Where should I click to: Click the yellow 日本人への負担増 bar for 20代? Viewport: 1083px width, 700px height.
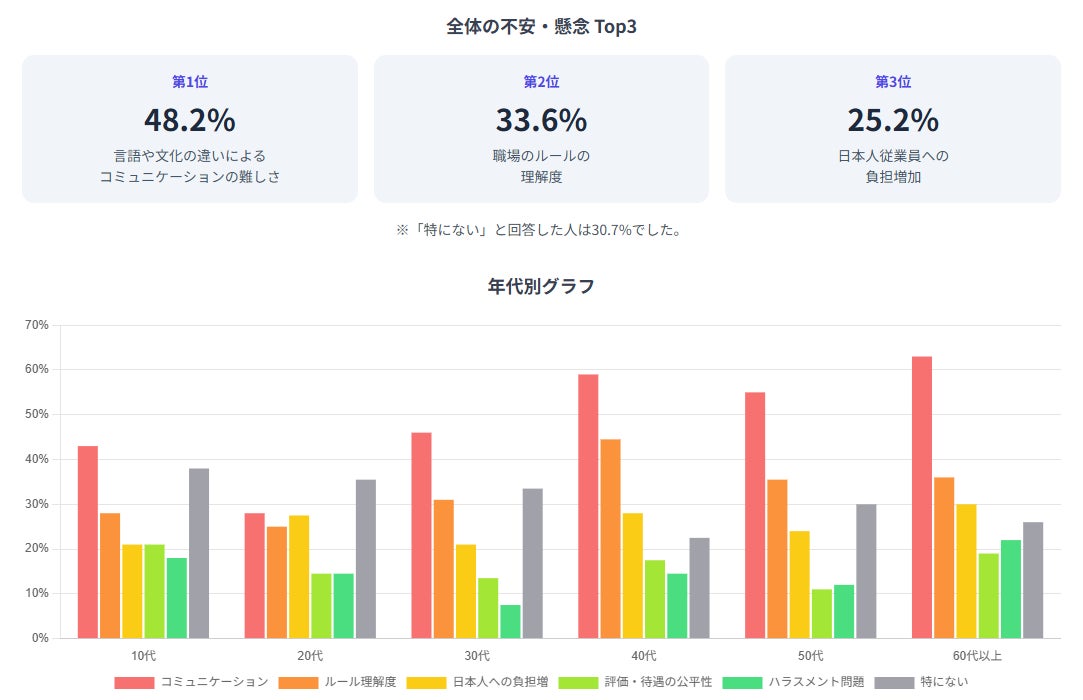pos(299,576)
